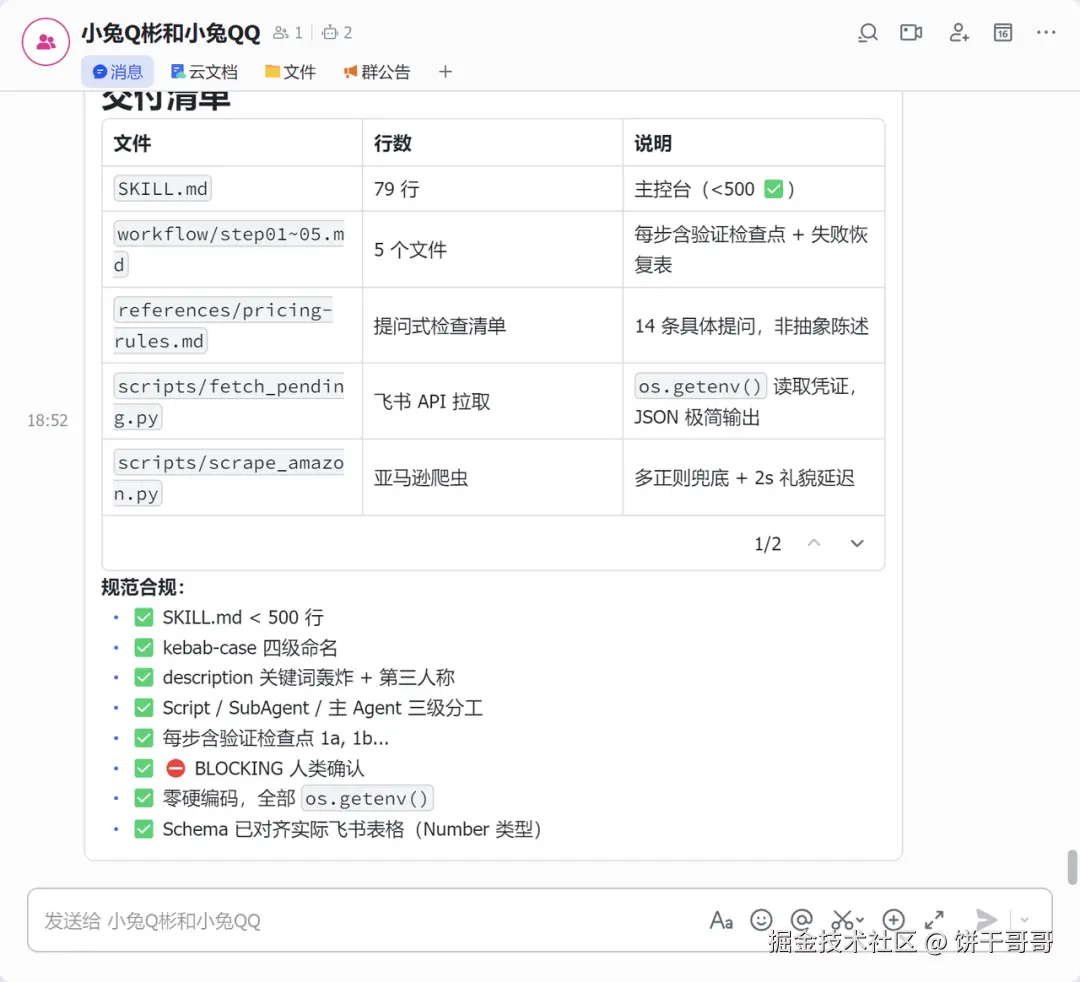This screenshot has height=982, width=1080.
Task: Click 零硬编码 os.getenv() item
Action: point(298,798)
